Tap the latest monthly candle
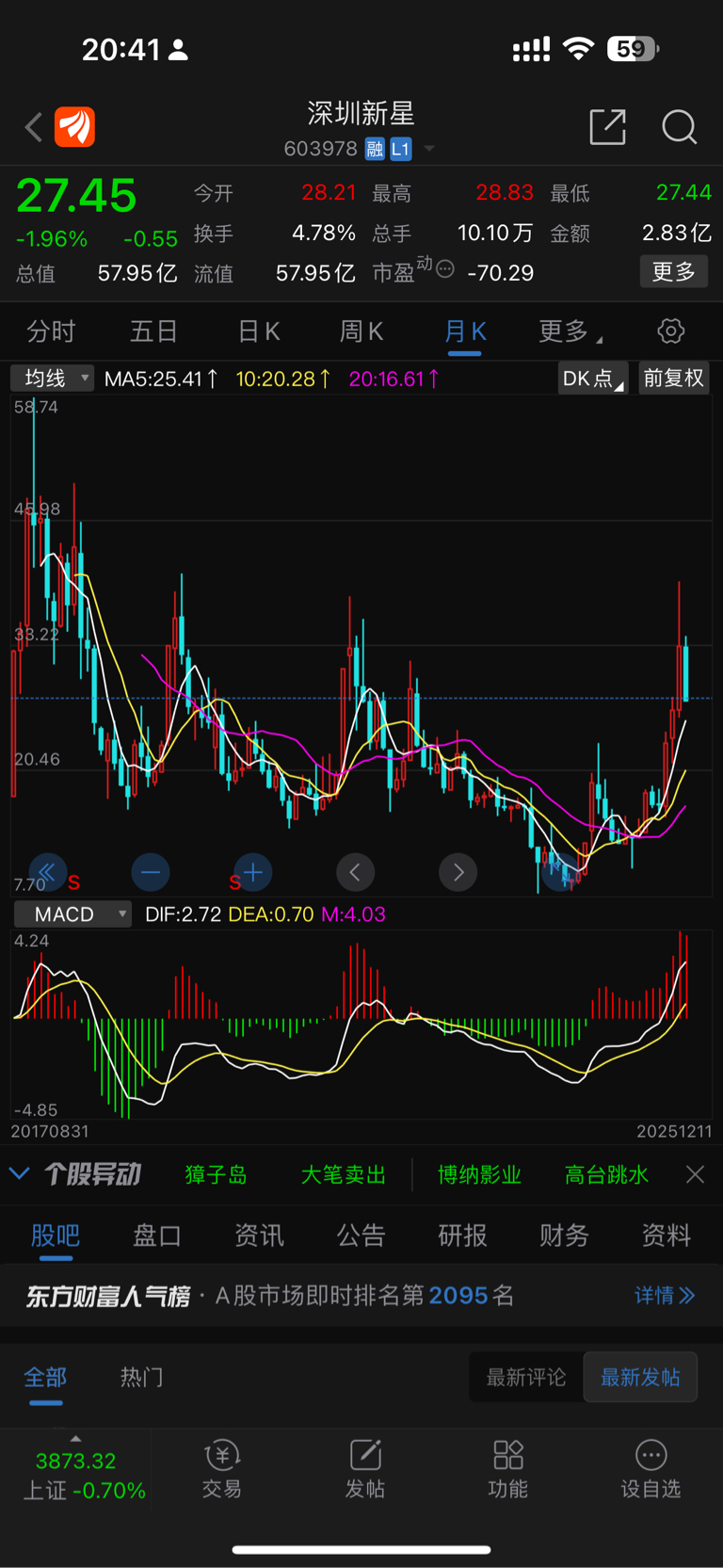Screen dimensions: 723x1568 pos(686,669)
